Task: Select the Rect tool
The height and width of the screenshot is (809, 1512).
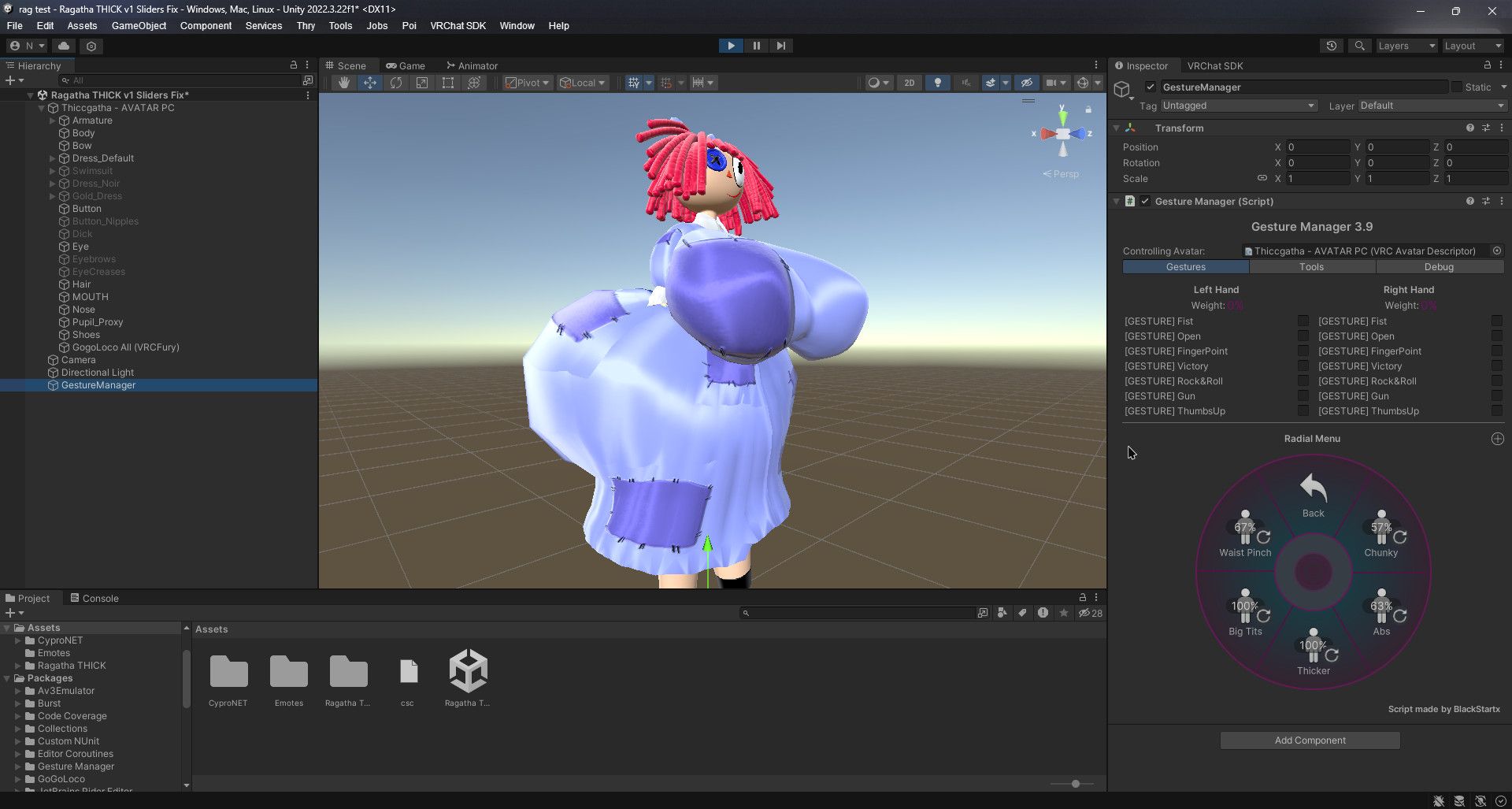Action: 447,83
